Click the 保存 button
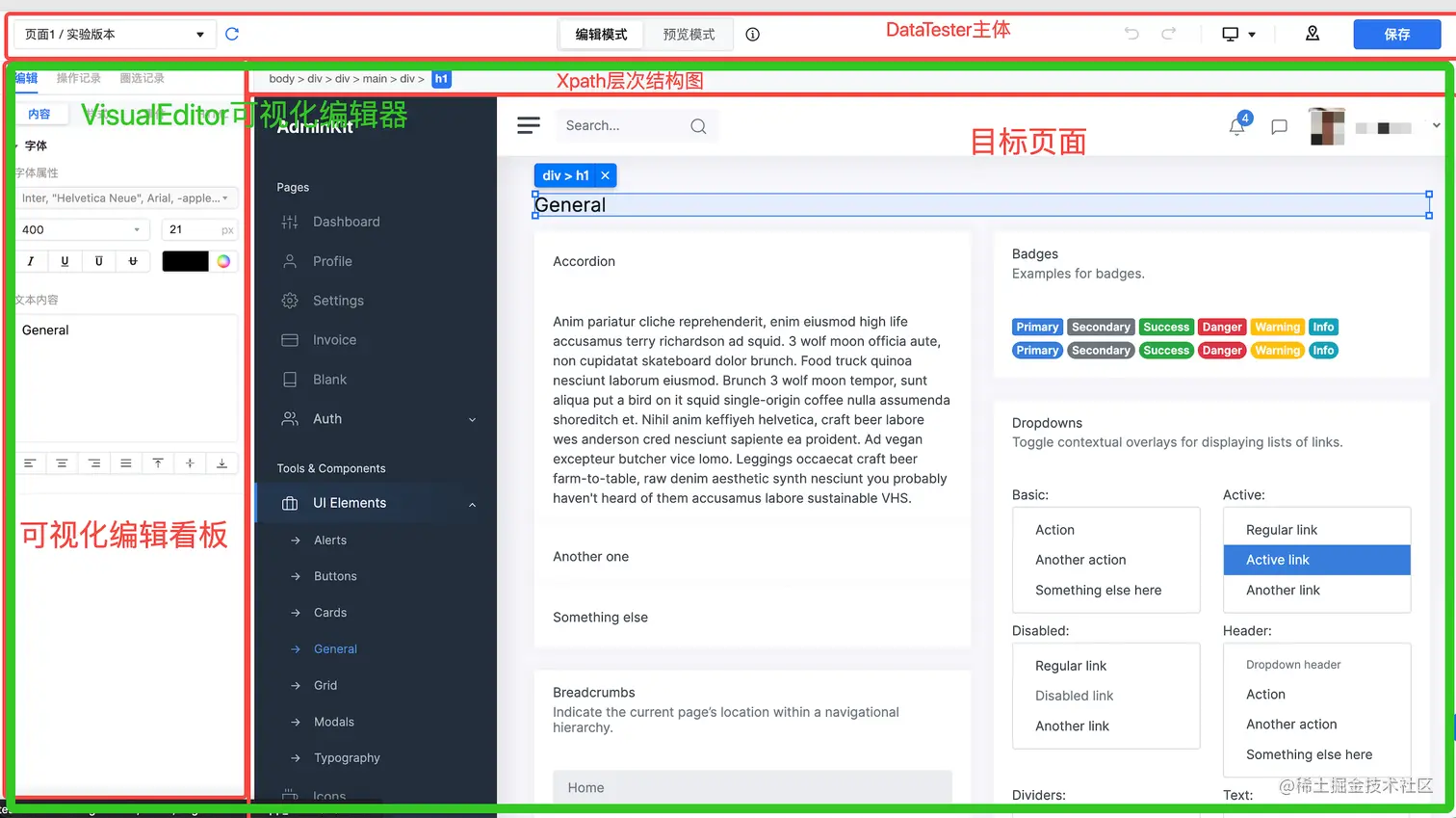 click(1397, 35)
